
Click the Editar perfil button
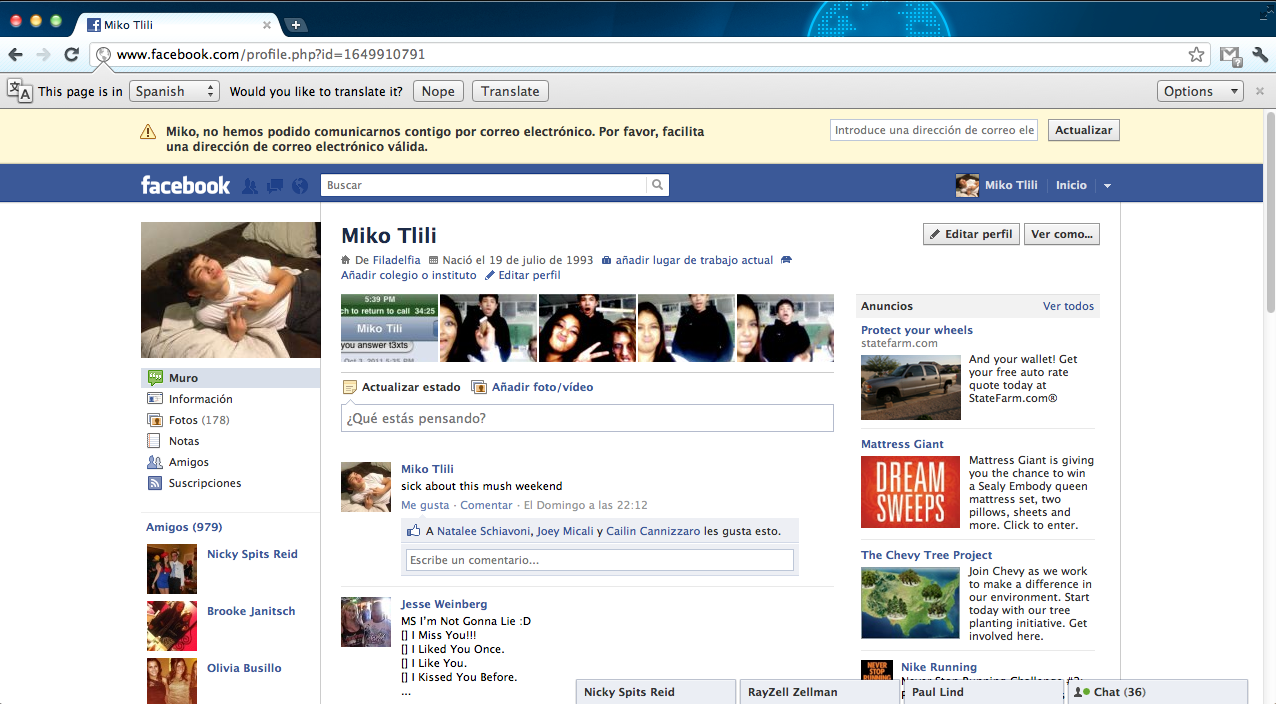coord(970,234)
